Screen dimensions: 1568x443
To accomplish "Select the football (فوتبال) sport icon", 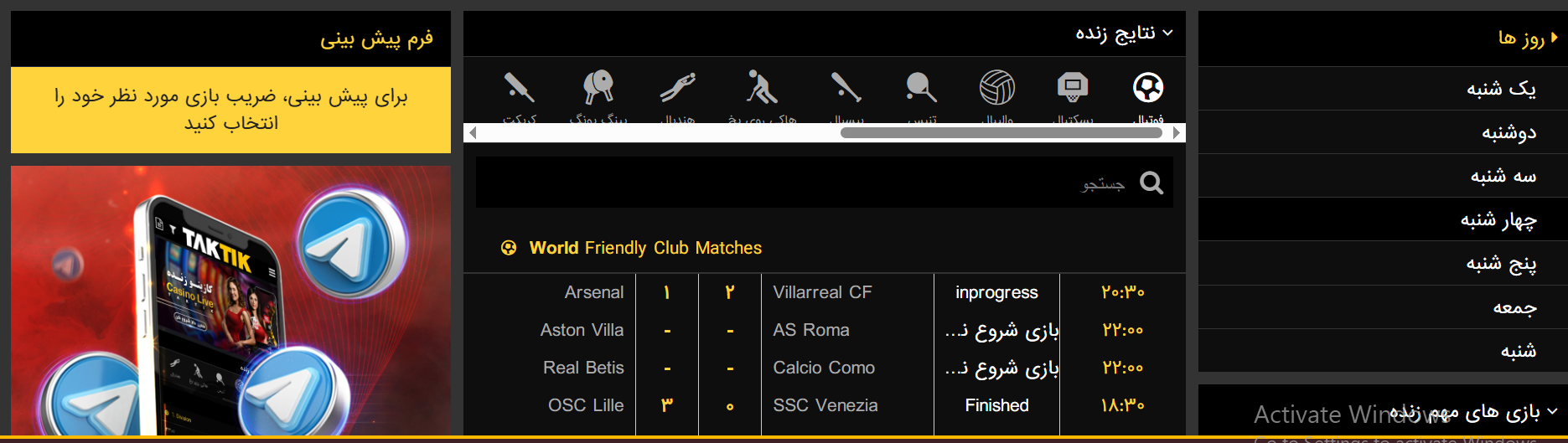I will (1147, 87).
